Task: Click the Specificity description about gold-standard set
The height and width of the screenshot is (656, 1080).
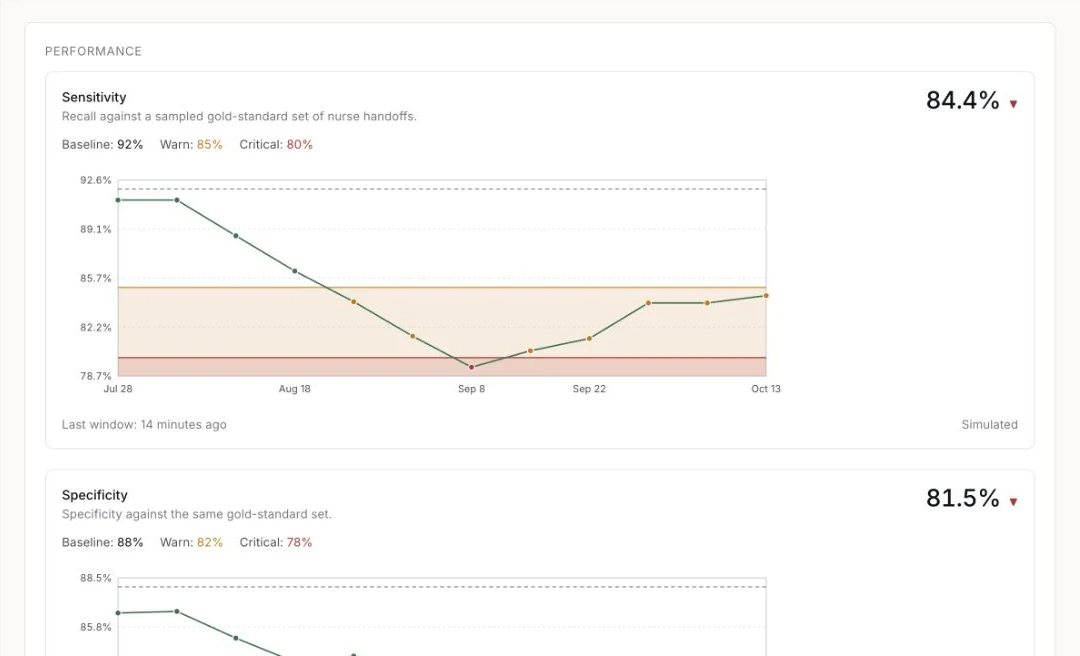Action: [197, 514]
